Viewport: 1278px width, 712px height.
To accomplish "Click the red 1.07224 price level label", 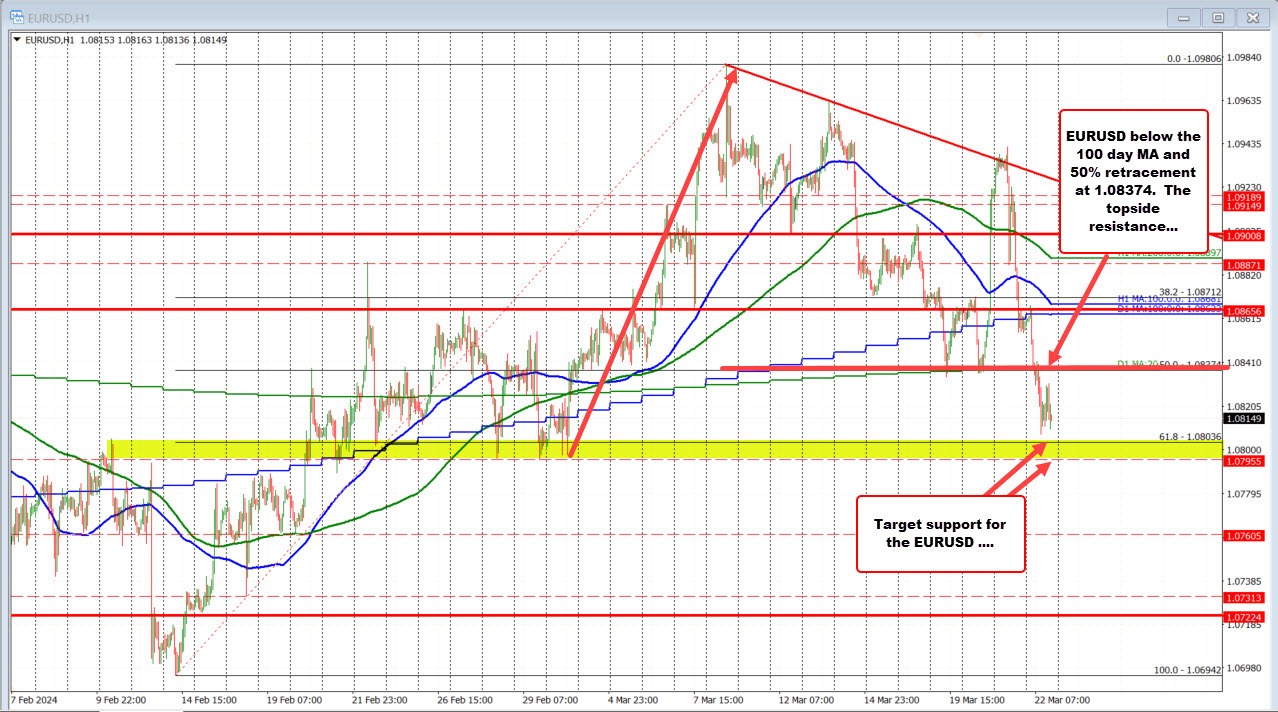I will coord(1243,616).
